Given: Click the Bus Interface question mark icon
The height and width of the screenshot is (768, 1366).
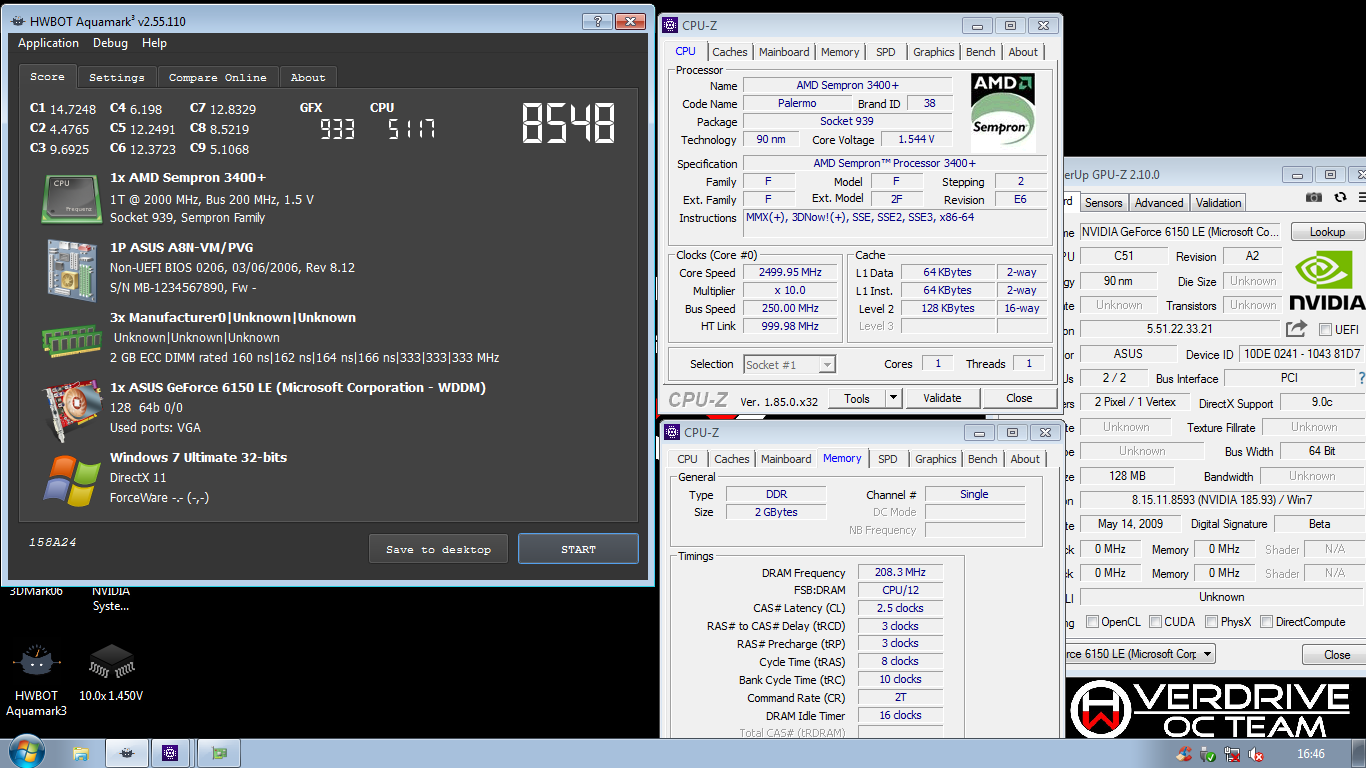Looking at the screenshot, I should click(x=1361, y=378).
